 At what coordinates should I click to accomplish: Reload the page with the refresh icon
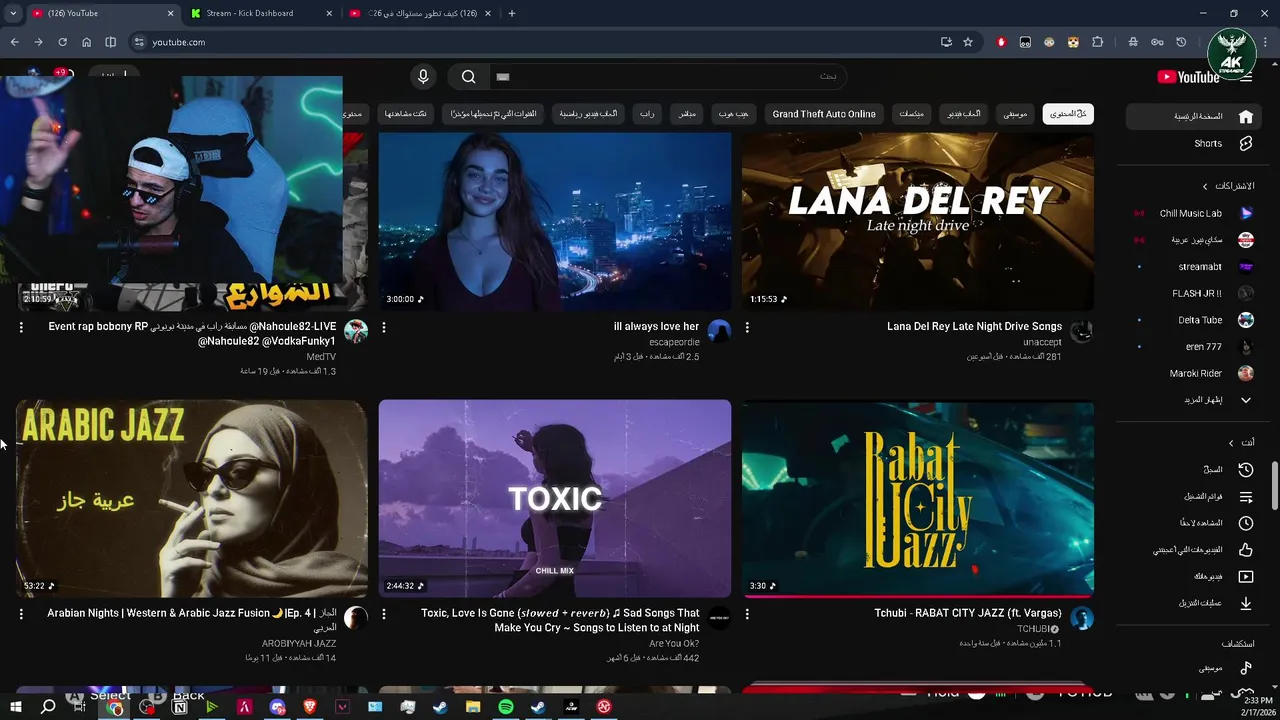62,42
